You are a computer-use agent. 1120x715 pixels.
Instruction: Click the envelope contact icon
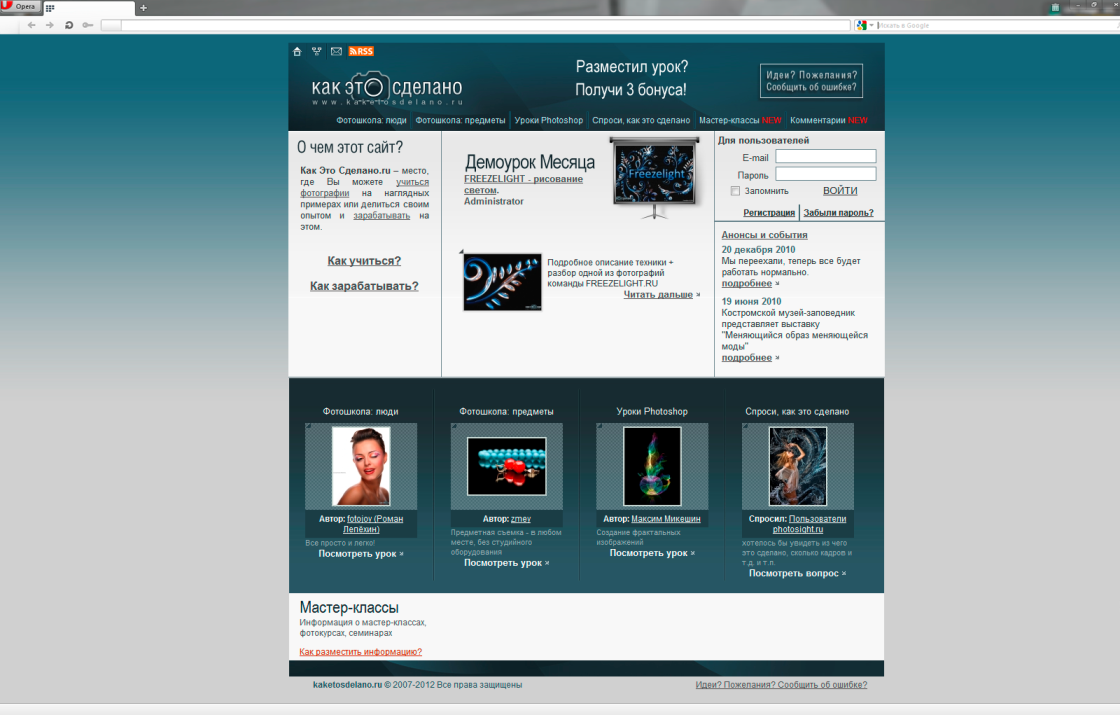pyautogui.click(x=336, y=51)
